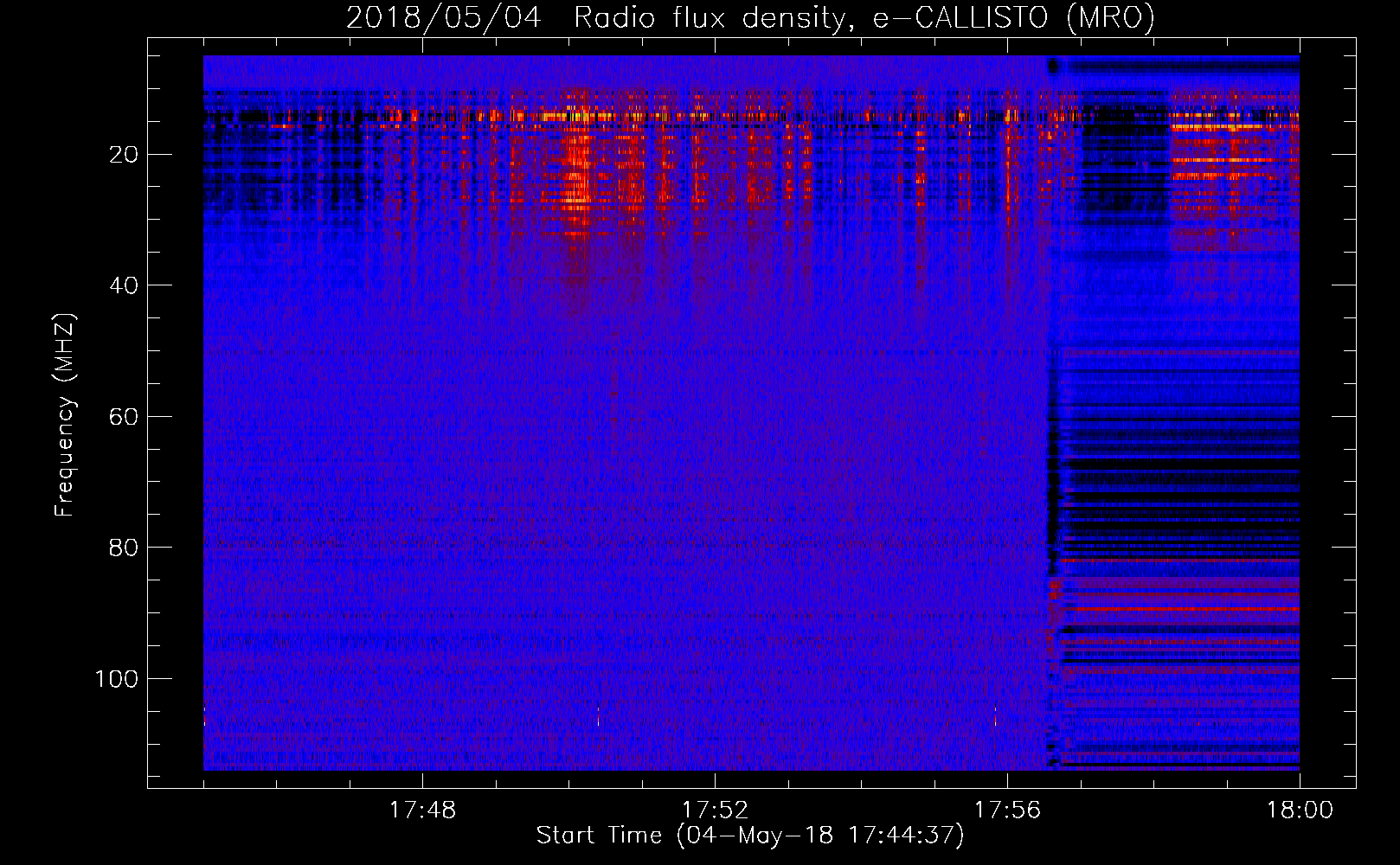Click the 'Start Time (04-May-18 17:44:37)' x-axis label
The image size is (1400, 865).
(x=750, y=836)
